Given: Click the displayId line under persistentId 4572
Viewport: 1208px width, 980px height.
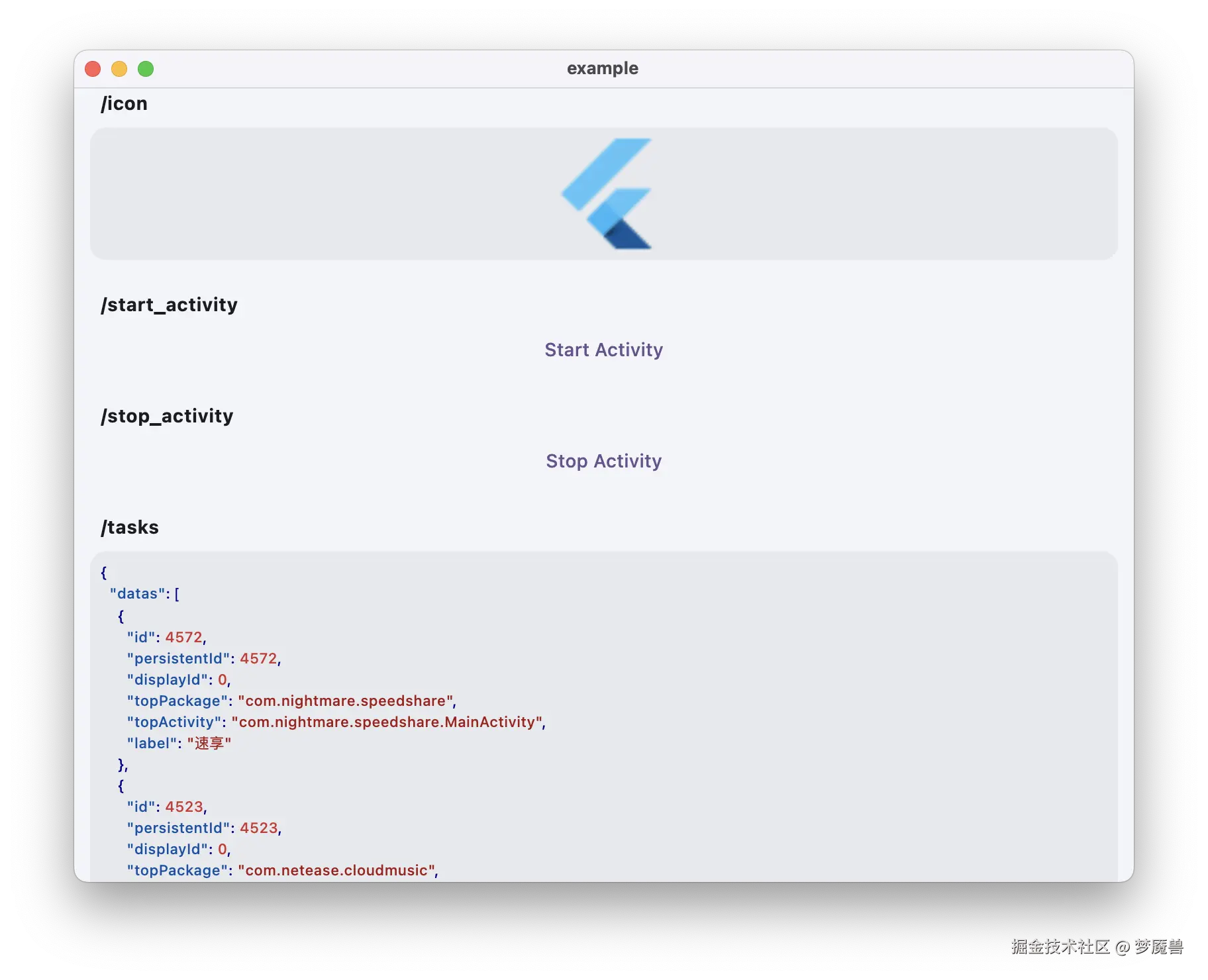Looking at the screenshot, I should tap(179, 679).
